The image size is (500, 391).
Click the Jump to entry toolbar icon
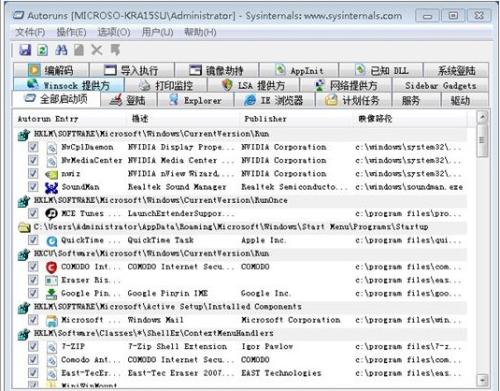[115, 50]
